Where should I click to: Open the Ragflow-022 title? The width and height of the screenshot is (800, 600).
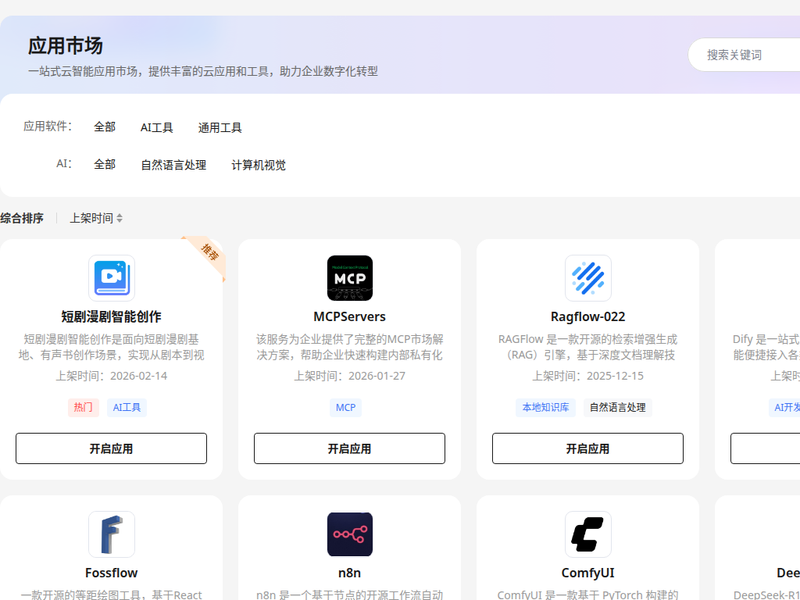point(588,316)
